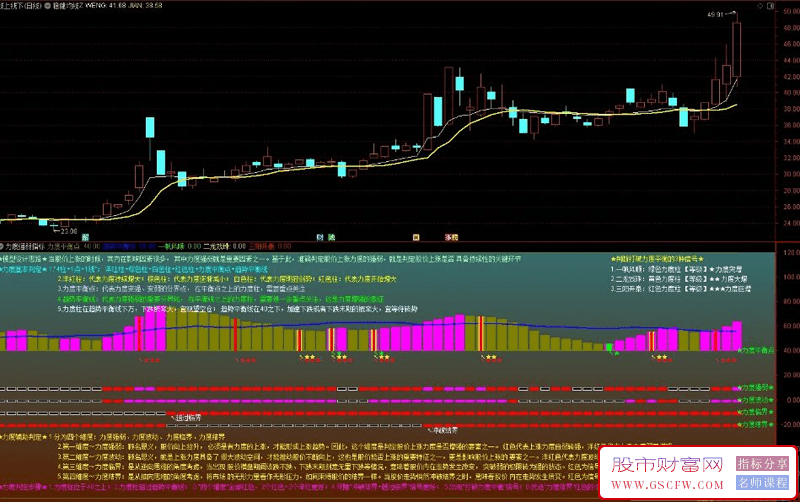Click the JIAN: 38.58 moving average readout
Image resolution: width=800 pixels, height=502 pixels.
145,6
